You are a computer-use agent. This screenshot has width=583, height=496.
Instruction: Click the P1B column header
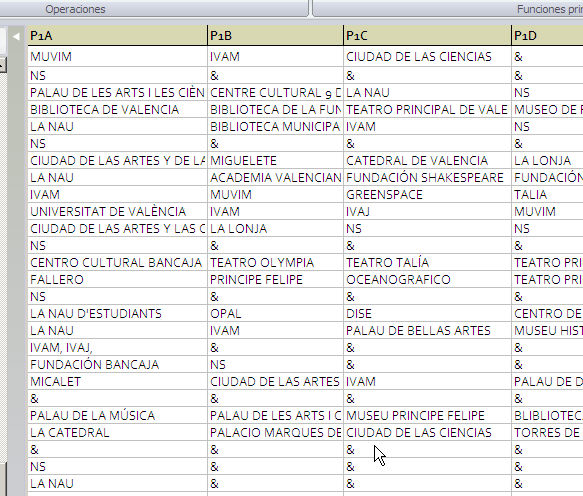(276, 36)
